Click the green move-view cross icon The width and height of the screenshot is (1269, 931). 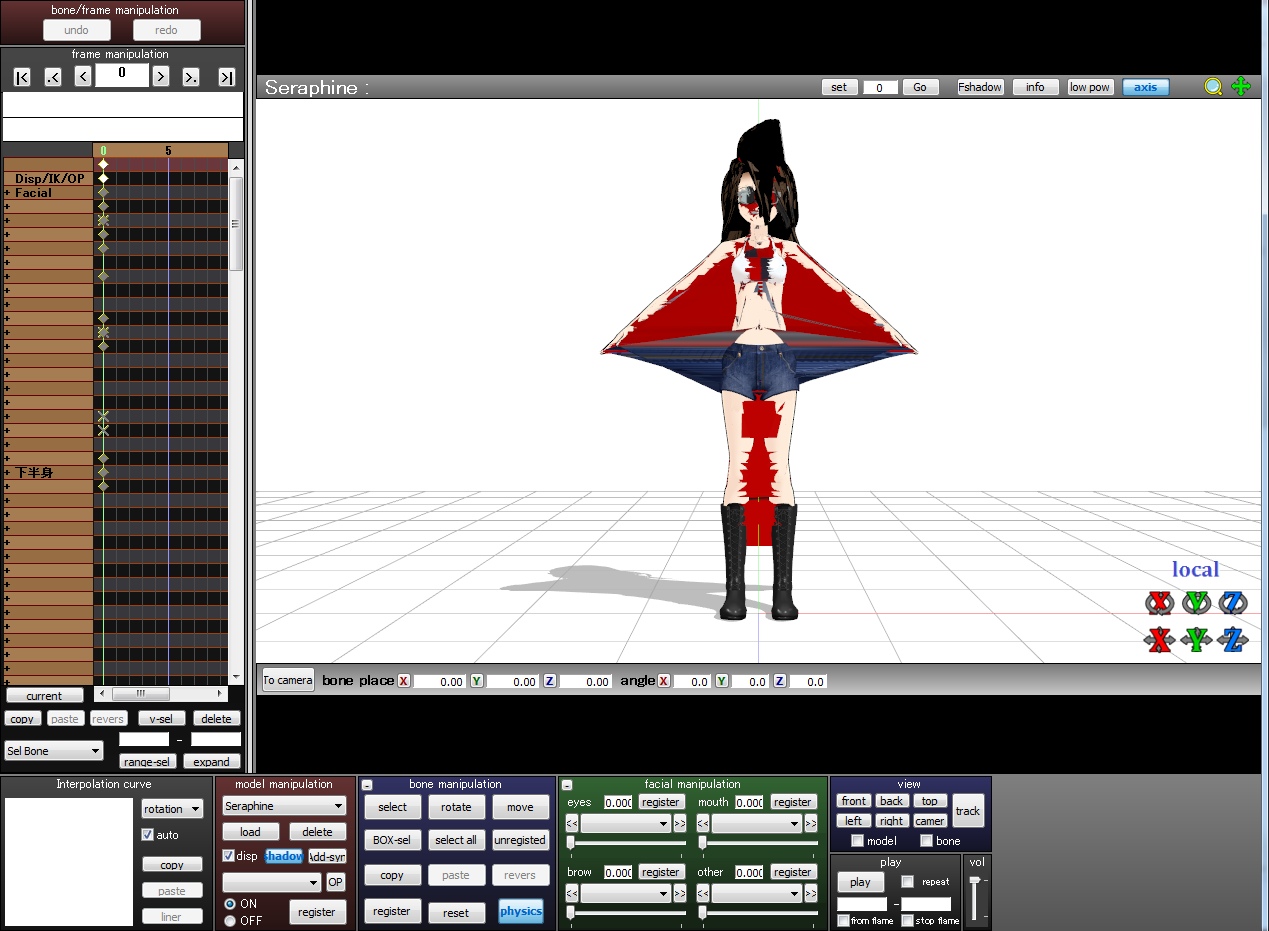point(1241,87)
